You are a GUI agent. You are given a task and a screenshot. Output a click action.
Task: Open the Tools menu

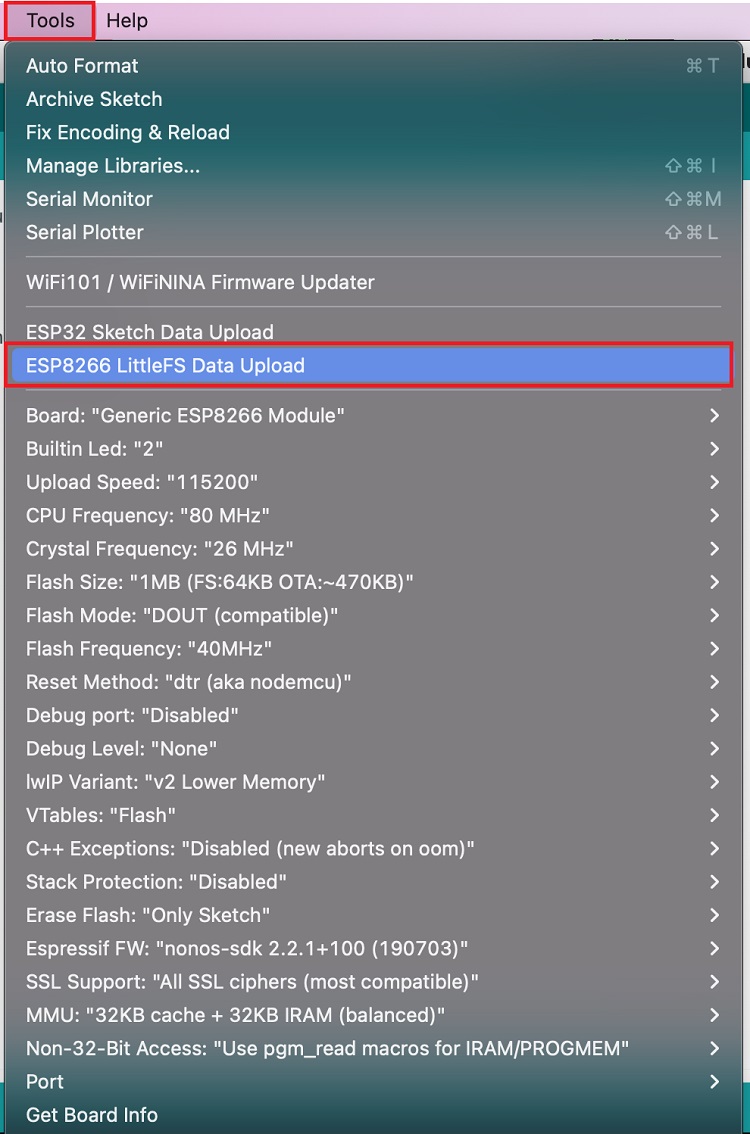(50, 20)
